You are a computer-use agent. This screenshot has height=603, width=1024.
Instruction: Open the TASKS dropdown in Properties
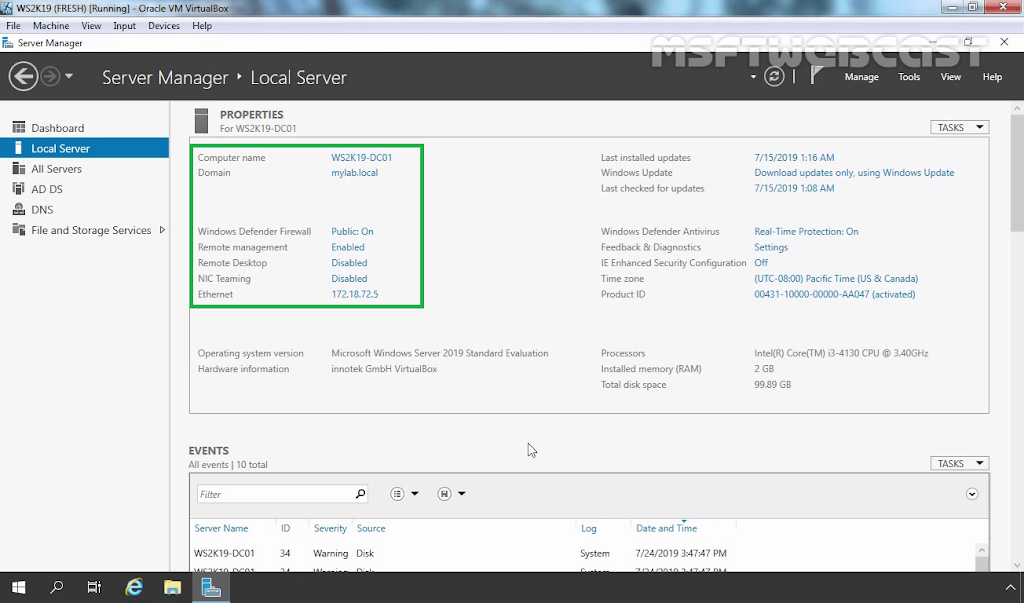(x=958, y=127)
